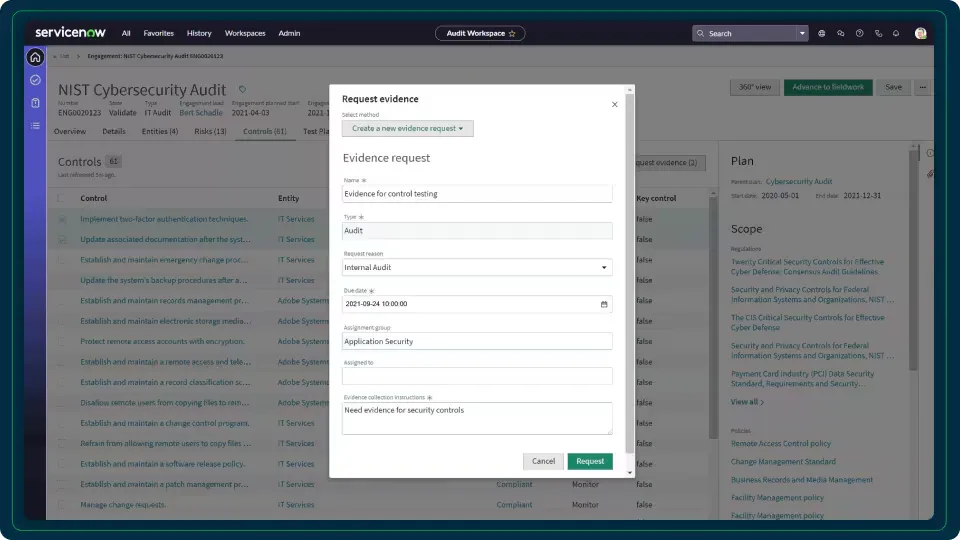This screenshot has height=540, width=960.
Task: Click the empty Assigned to field
Action: pos(477,376)
